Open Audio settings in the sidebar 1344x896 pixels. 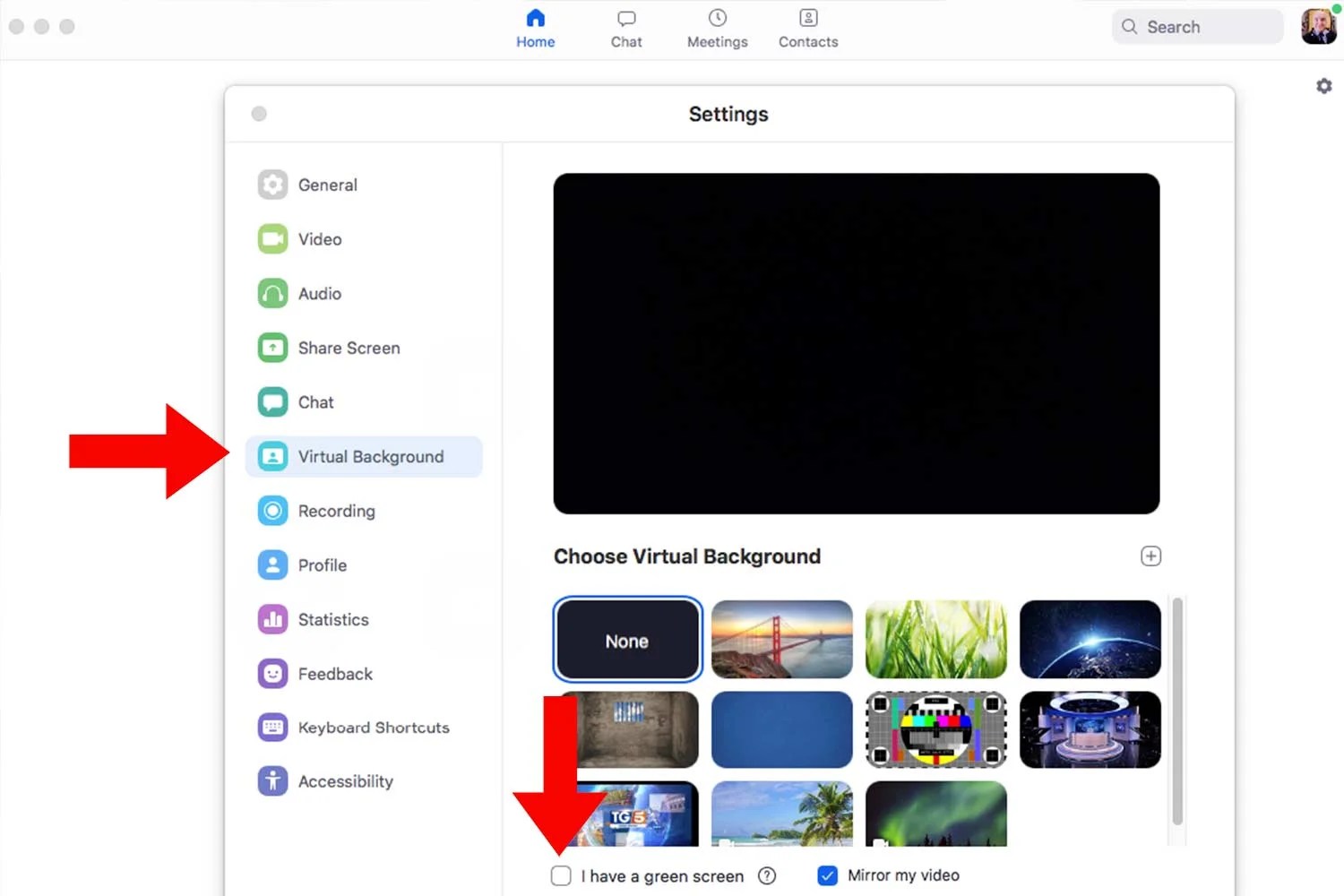319,293
